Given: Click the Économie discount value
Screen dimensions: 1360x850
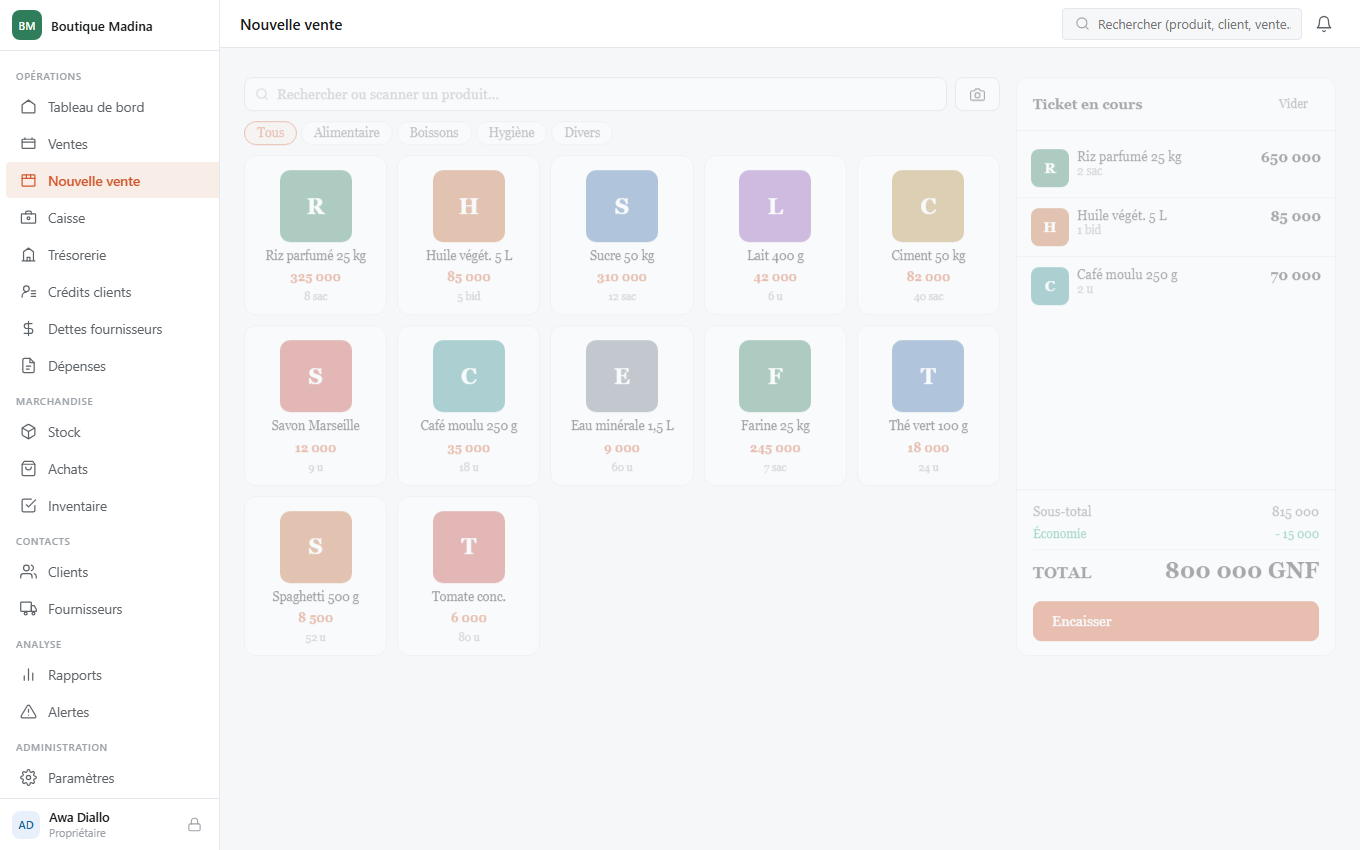Looking at the screenshot, I should coord(1296,534).
